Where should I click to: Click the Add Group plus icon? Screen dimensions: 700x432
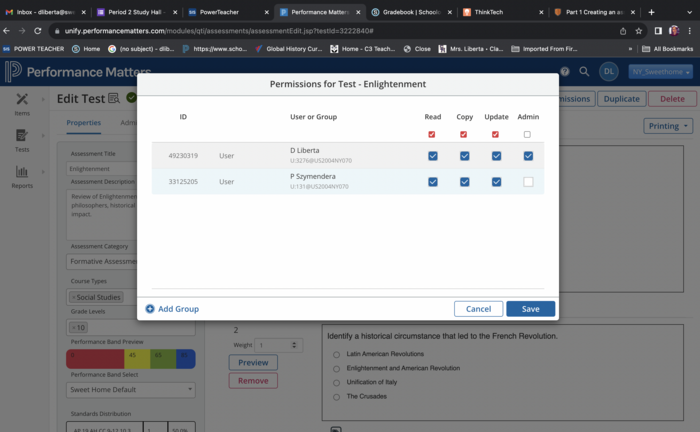(150, 309)
